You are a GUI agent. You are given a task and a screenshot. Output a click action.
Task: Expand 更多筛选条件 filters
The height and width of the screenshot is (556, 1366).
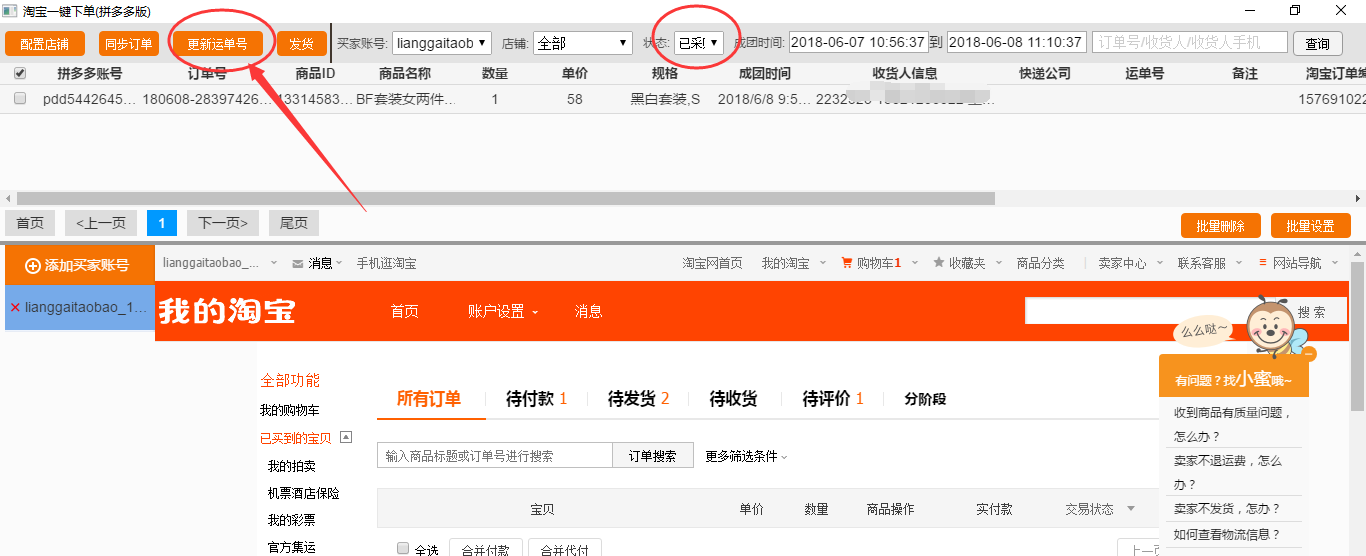point(746,456)
